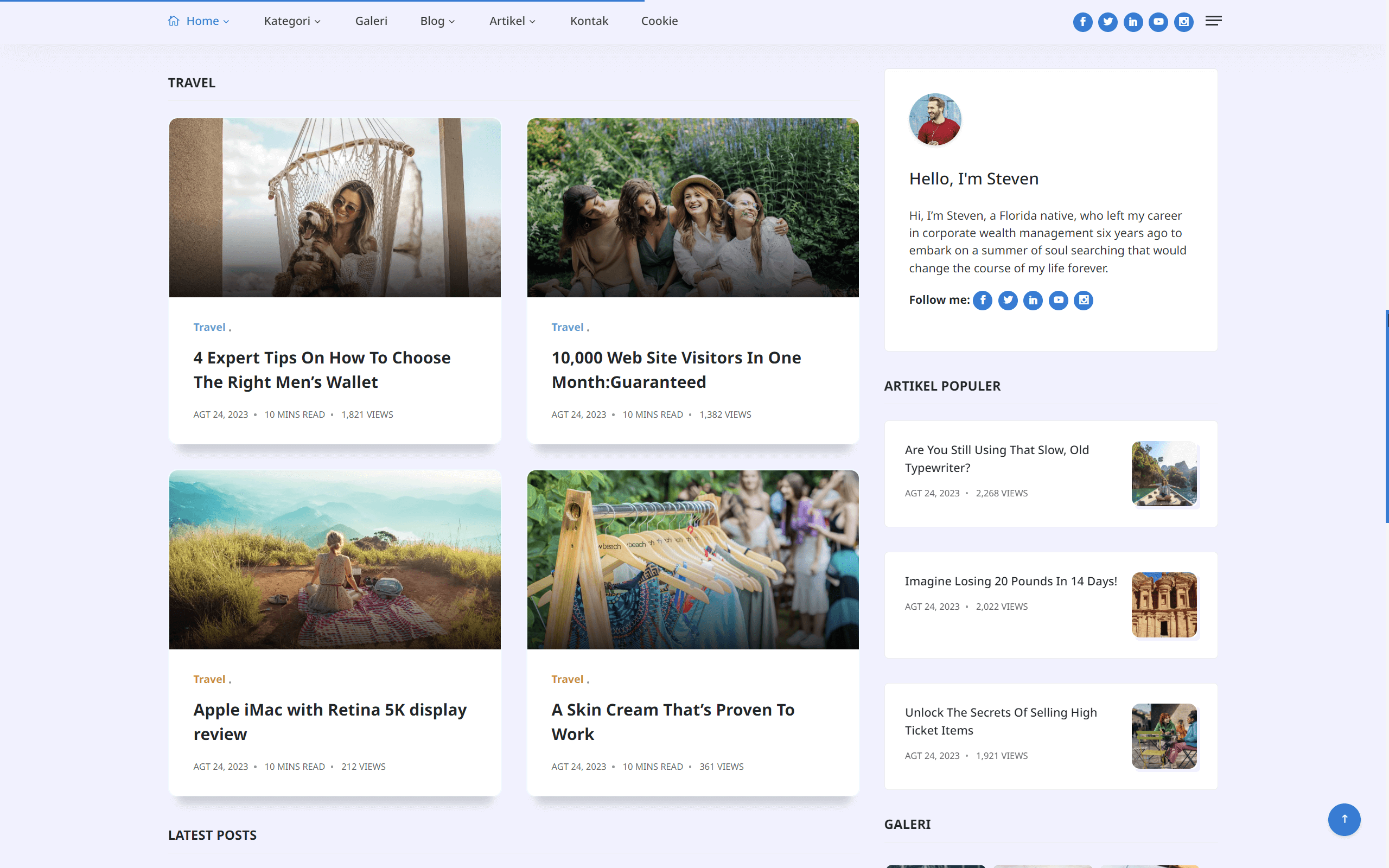Click the Instagram icon beside Follow me

click(1084, 300)
